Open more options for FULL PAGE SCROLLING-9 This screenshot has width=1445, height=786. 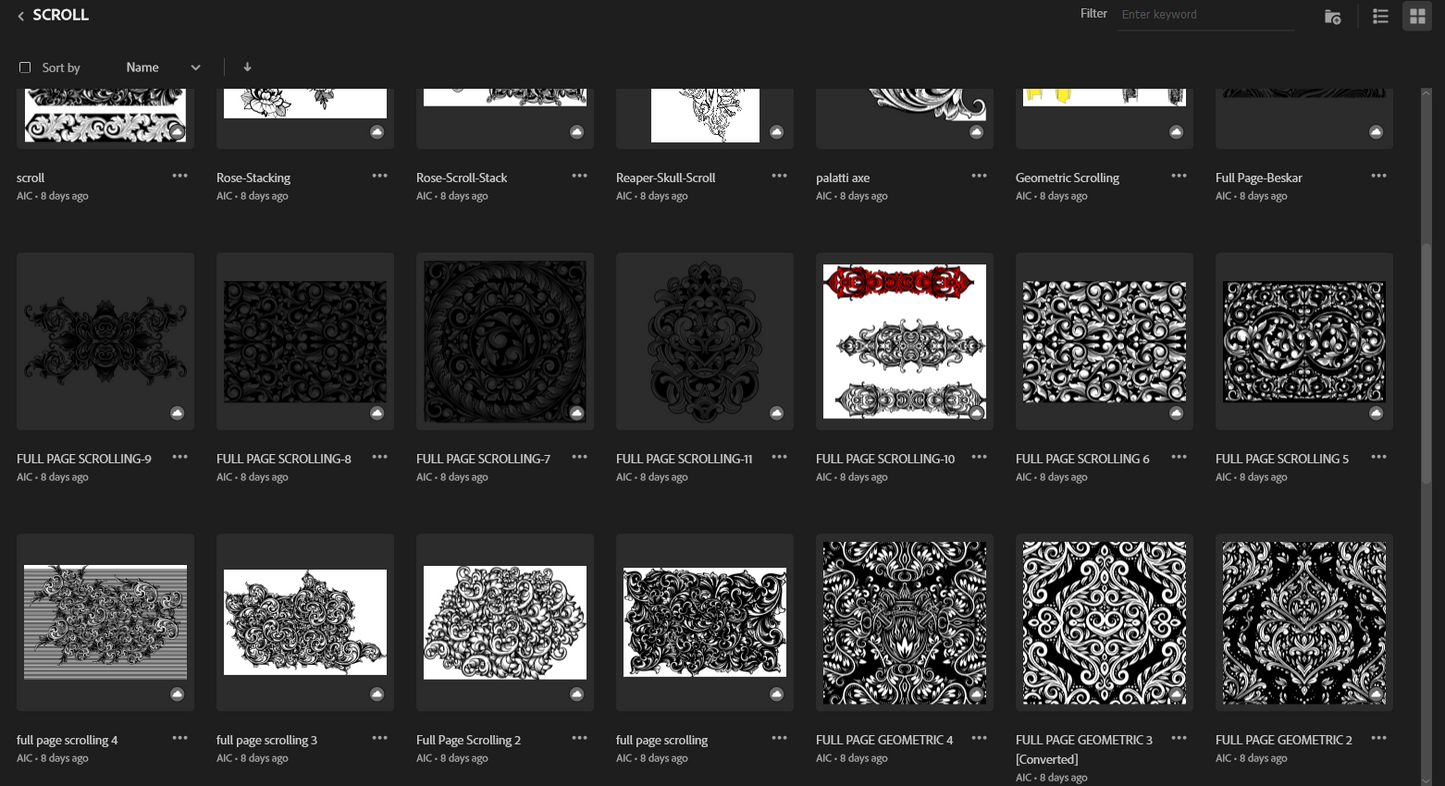pos(180,457)
